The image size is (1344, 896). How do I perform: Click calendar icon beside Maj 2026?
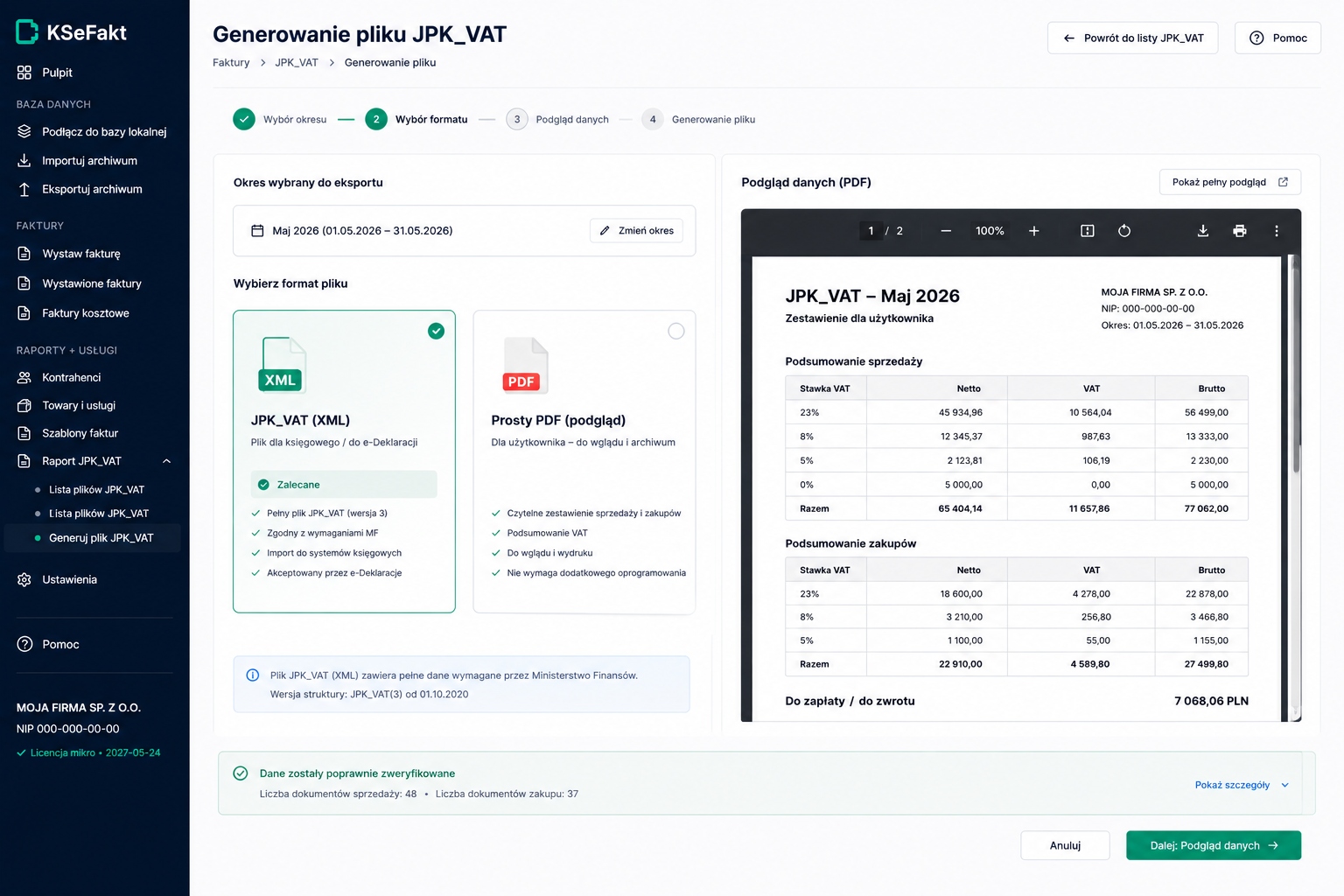[257, 231]
